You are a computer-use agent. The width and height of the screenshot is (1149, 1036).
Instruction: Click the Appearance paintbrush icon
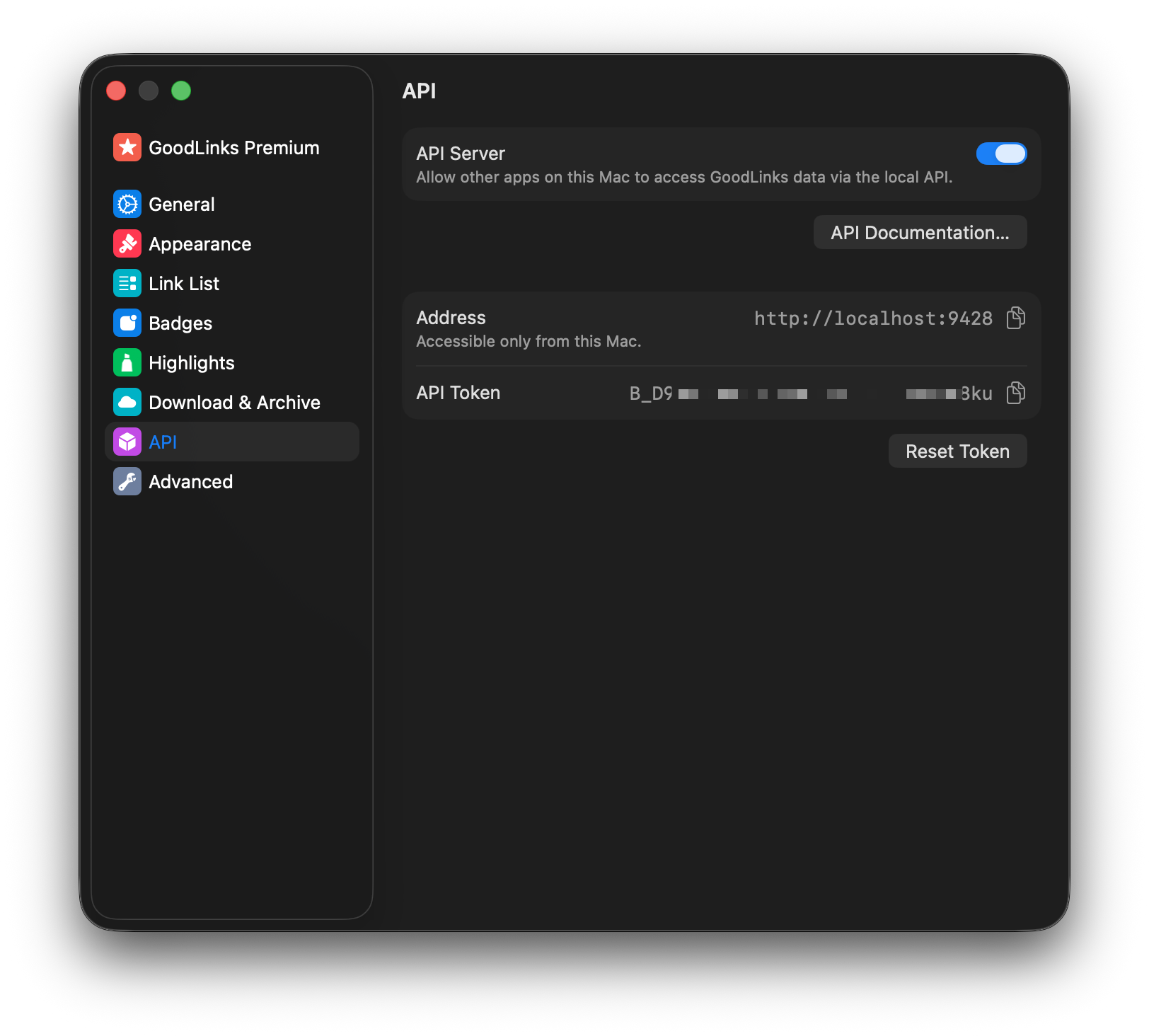point(127,243)
